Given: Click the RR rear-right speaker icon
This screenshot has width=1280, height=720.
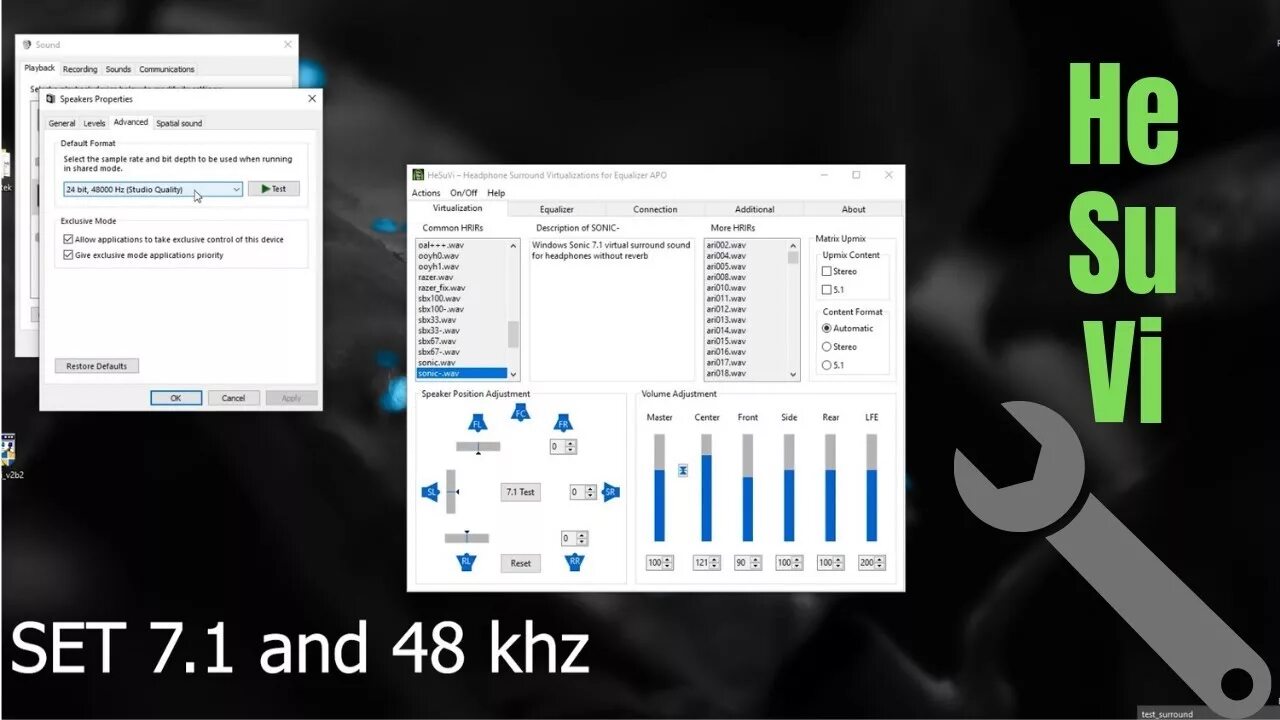Looking at the screenshot, I should (574, 562).
